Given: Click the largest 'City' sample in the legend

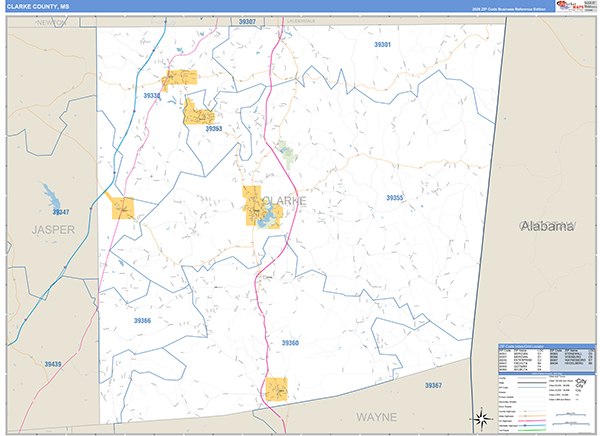Looking at the screenshot, I should pos(581,381).
